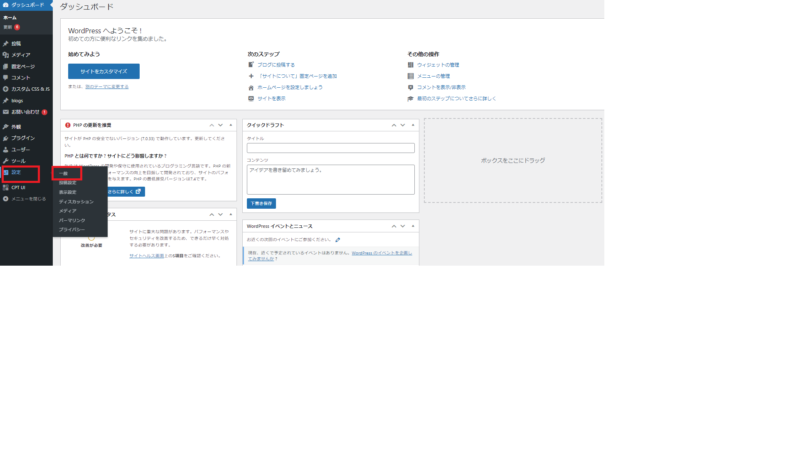Open 投稿 (Posts) pin icon in sidebar
Screen dimensions: 798x449
(6, 44)
